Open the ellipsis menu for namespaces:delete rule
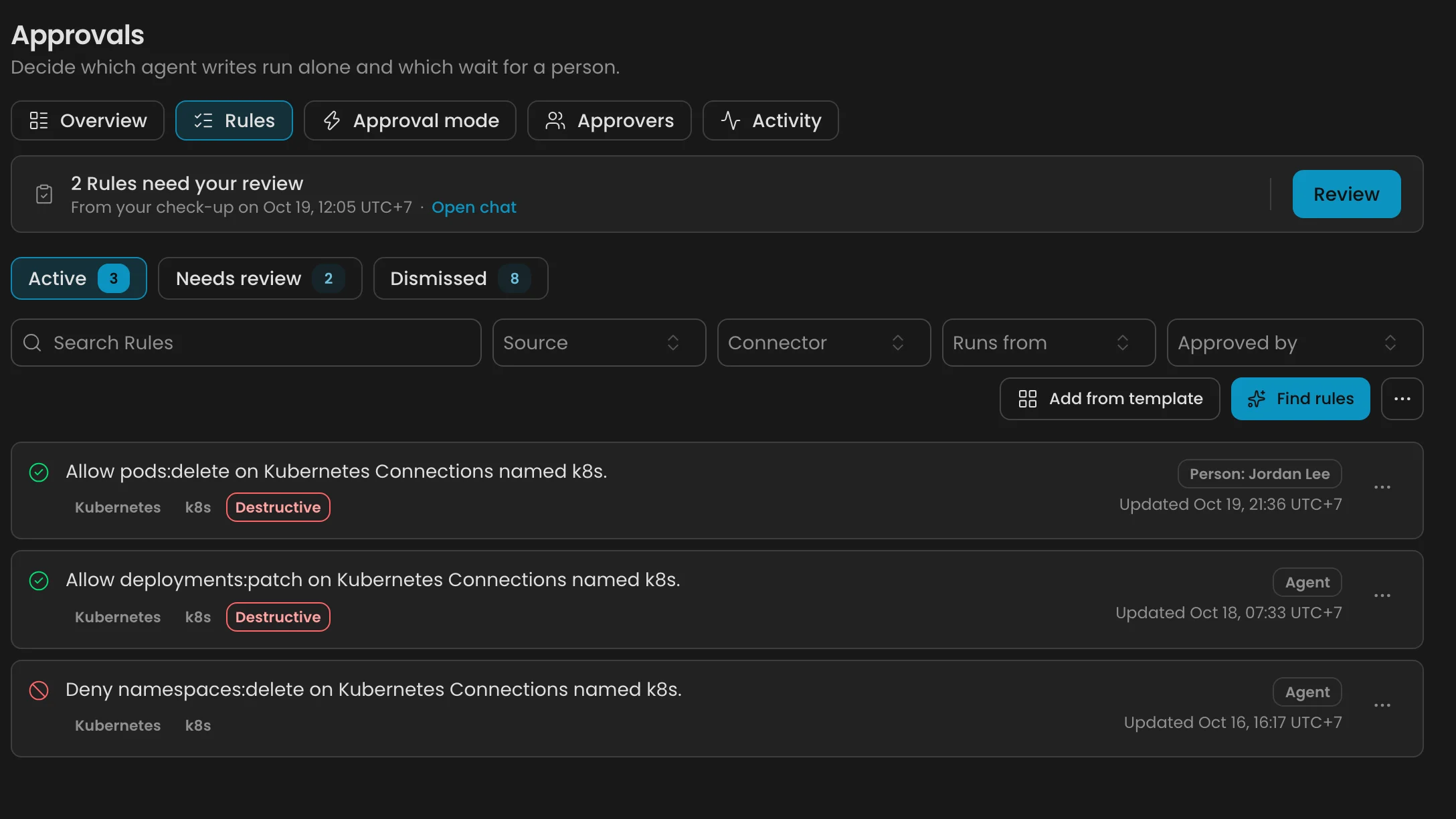The height and width of the screenshot is (819, 1456). click(x=1382, y=705)
